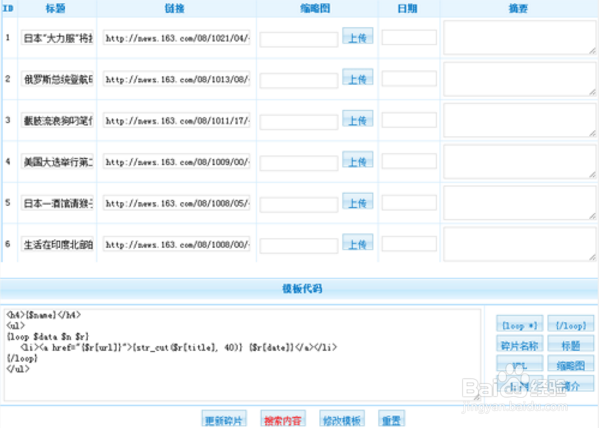
Task: Click the title field starting 美国大选举行
Action: click(x=57, y=162)
